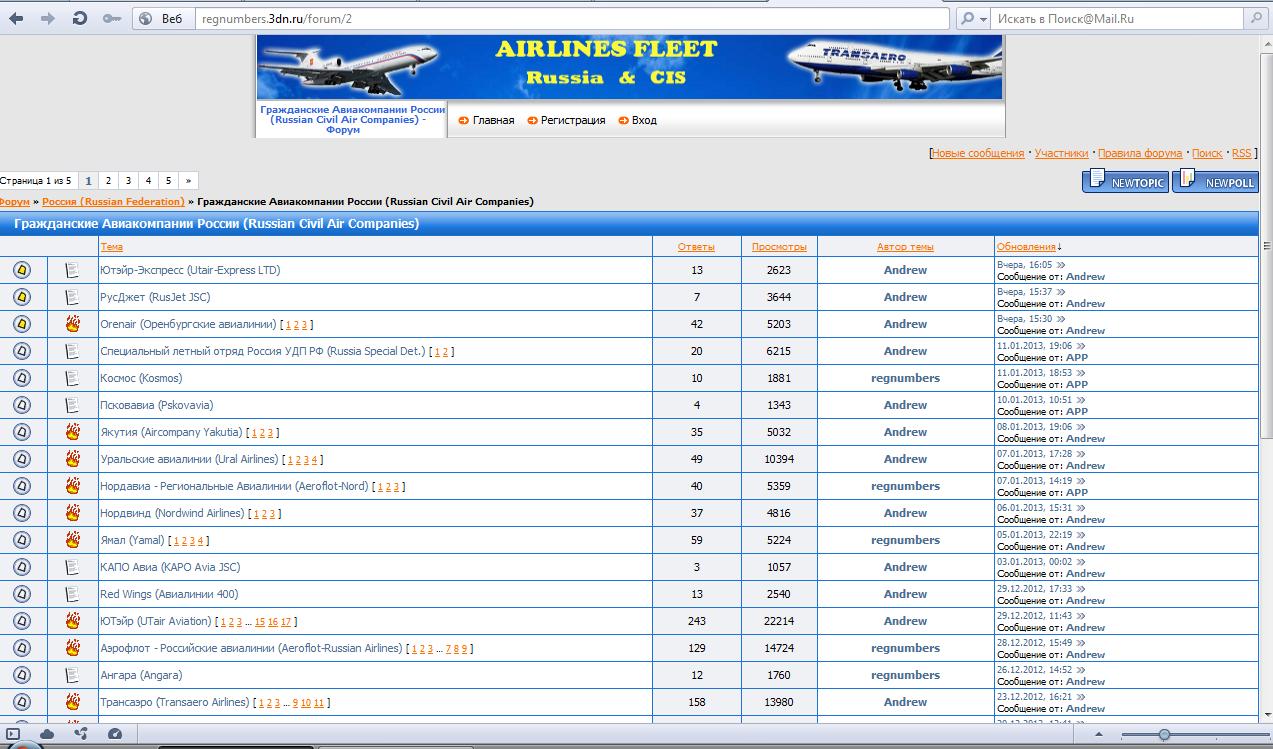Toggle the panels icon in the status bar
The height and width of the screenshot is (749, 1273).
[13, 734]
